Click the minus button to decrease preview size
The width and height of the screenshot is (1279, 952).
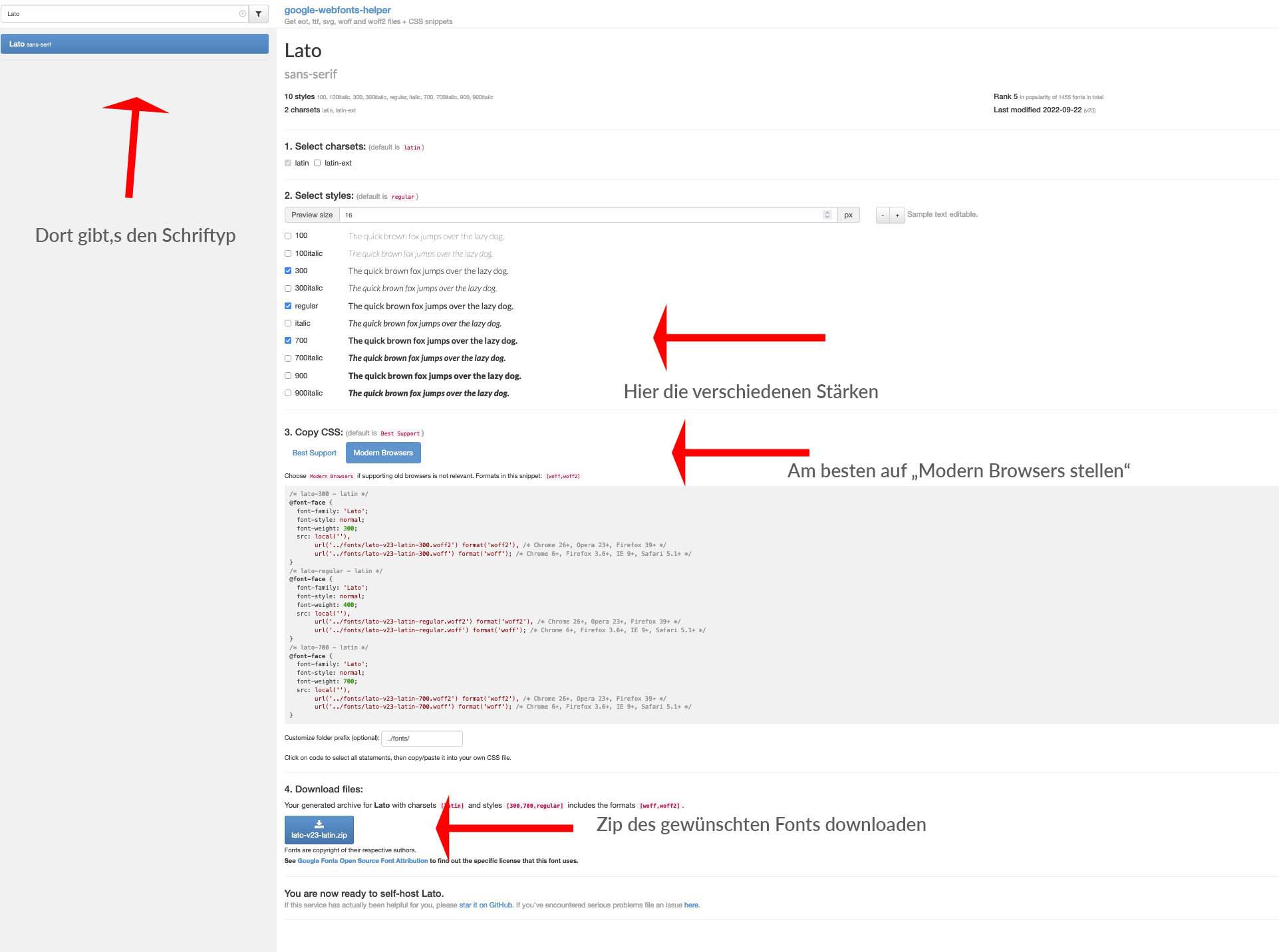point(883,215)
